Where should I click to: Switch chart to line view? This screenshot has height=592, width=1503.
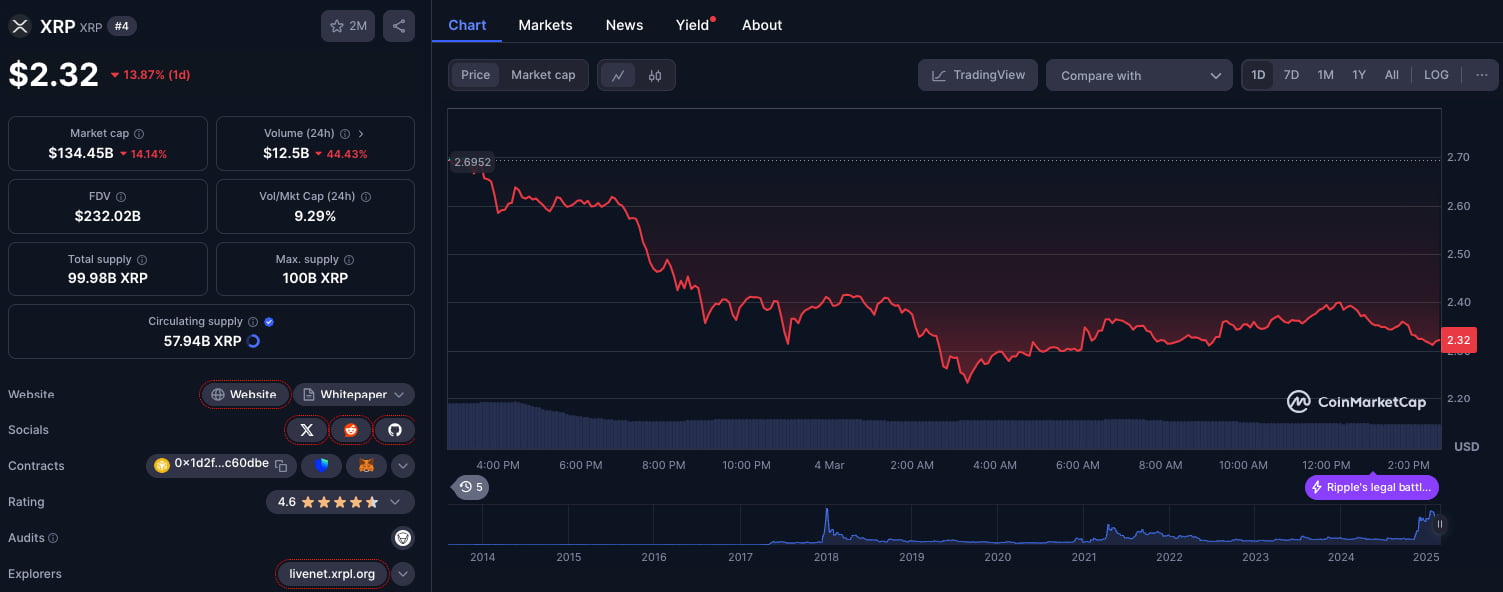point(618,75)
